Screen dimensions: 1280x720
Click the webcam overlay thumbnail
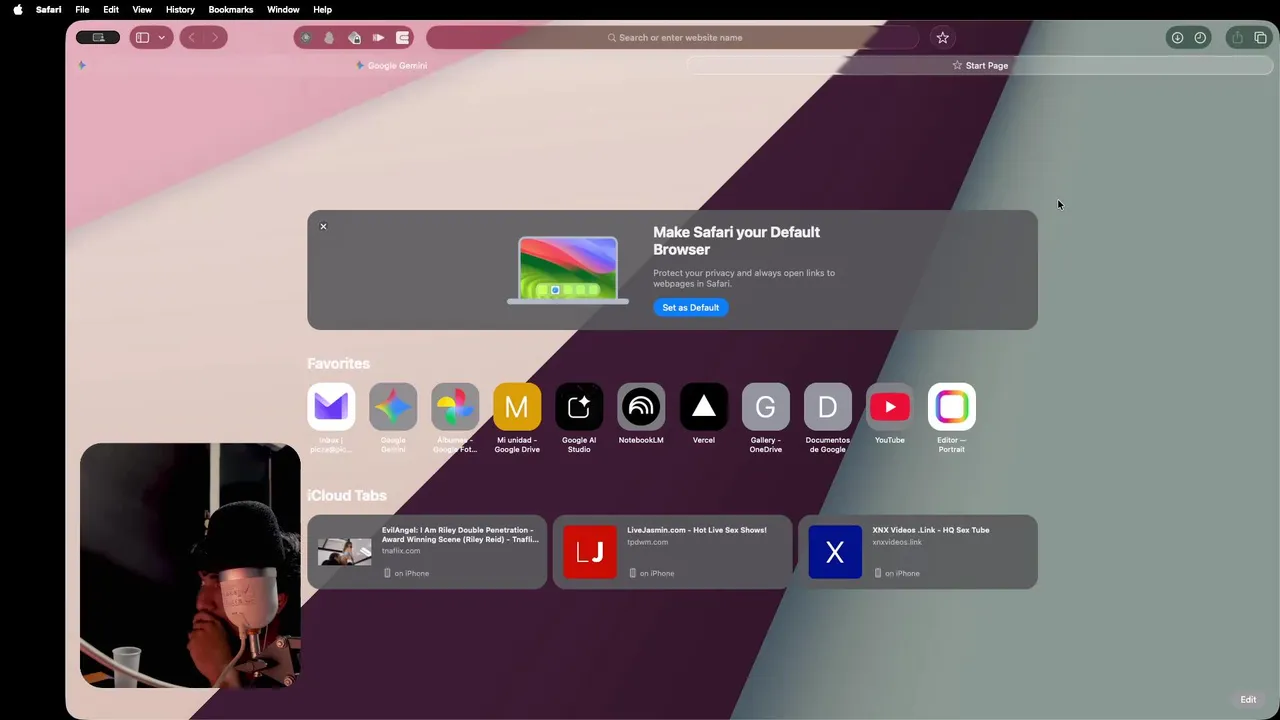[190, 565]
